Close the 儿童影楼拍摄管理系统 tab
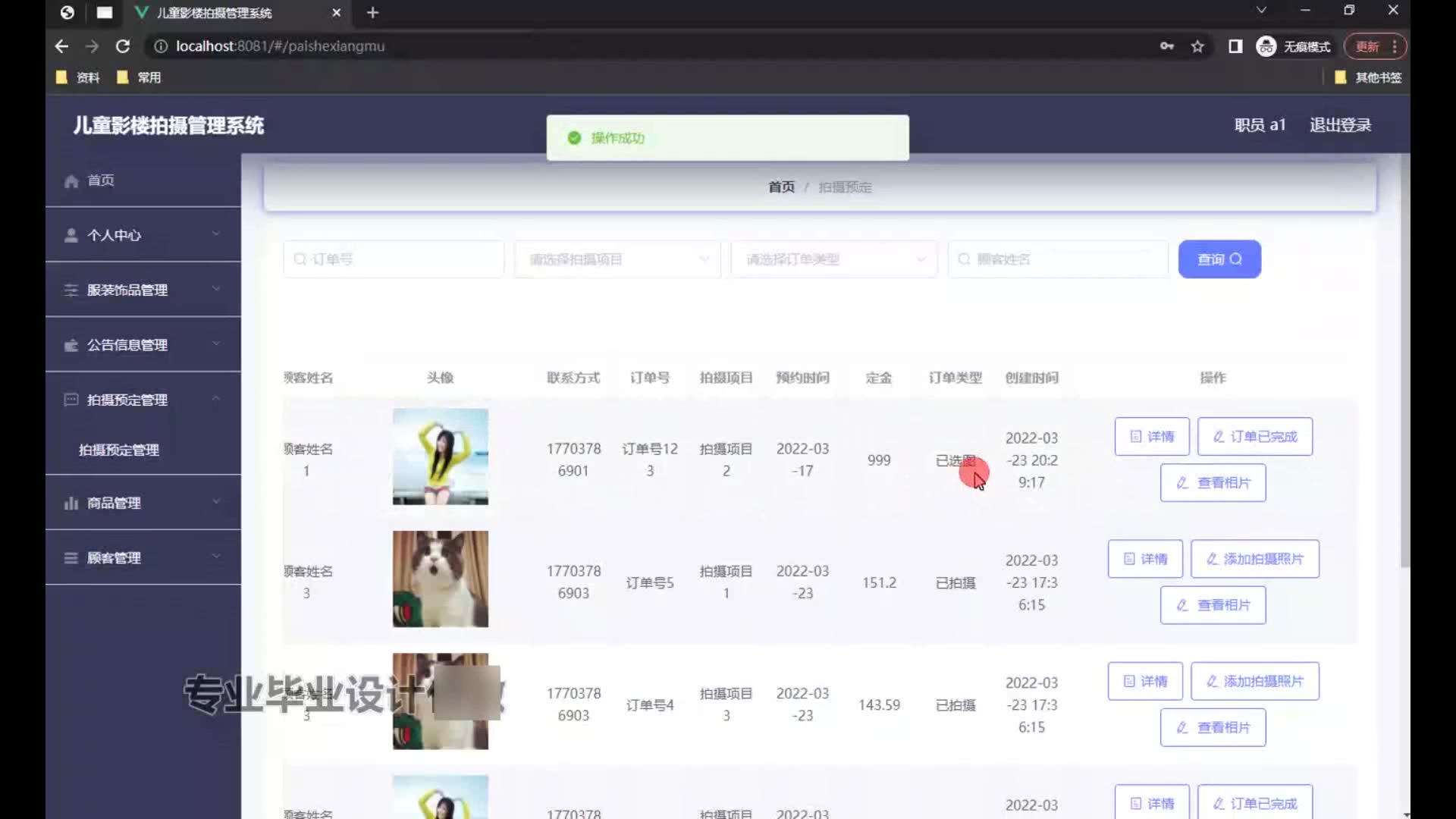Viewport: 1456px width, 819px height. pyautogui.click(x=337, y=13)
